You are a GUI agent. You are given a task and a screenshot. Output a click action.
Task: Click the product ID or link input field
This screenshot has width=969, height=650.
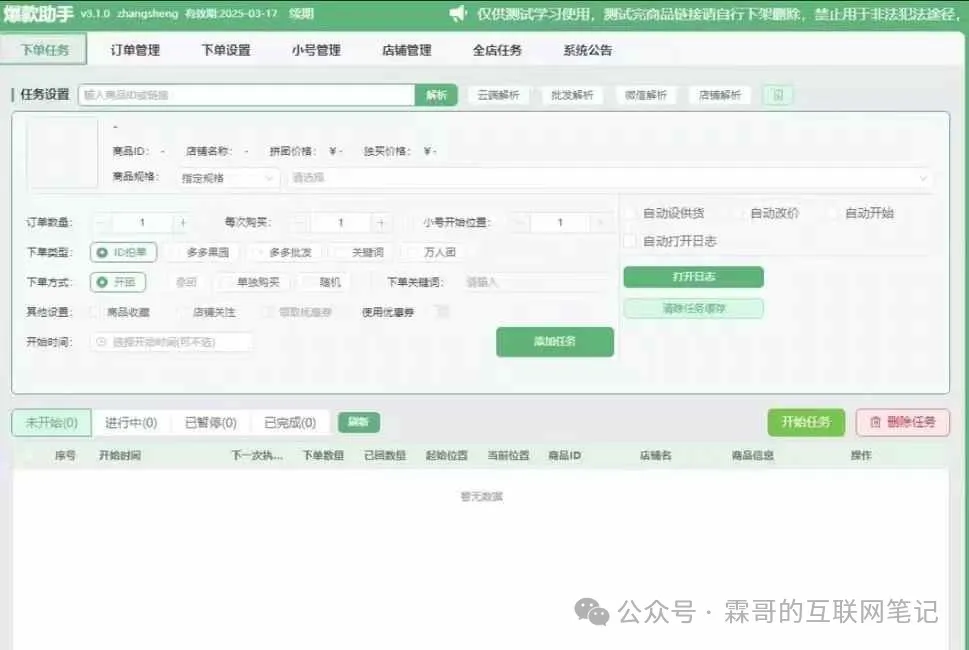point(246,95)
